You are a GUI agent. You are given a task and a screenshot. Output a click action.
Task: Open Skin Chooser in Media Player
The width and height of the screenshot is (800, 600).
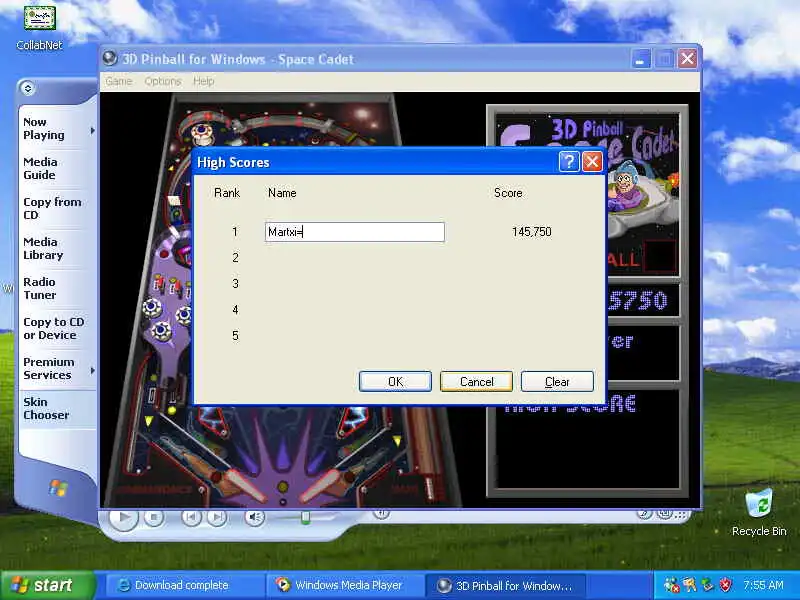pyautogui.click(x=46, y=408)
